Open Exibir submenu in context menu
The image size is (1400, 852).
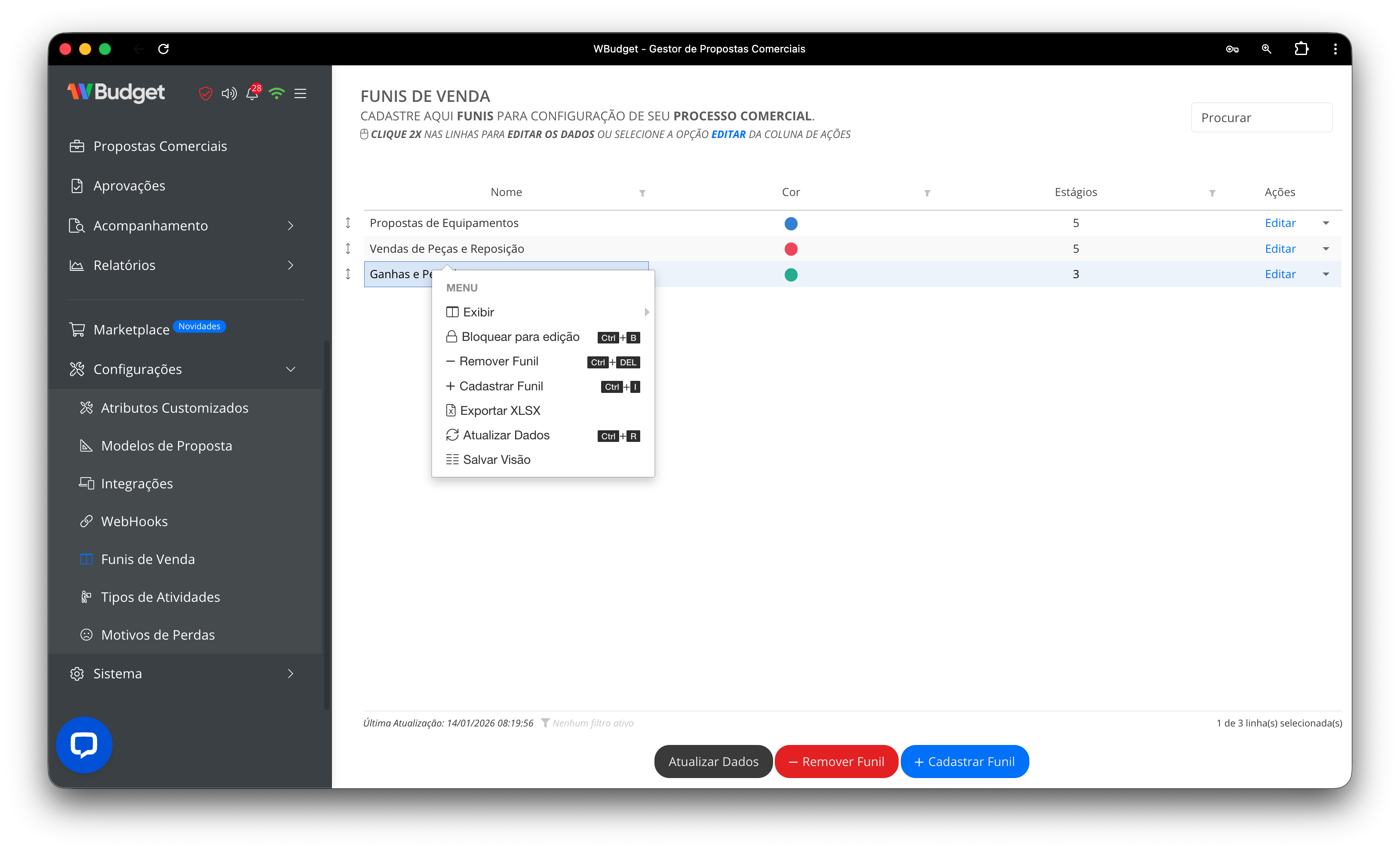pos(479,312)
